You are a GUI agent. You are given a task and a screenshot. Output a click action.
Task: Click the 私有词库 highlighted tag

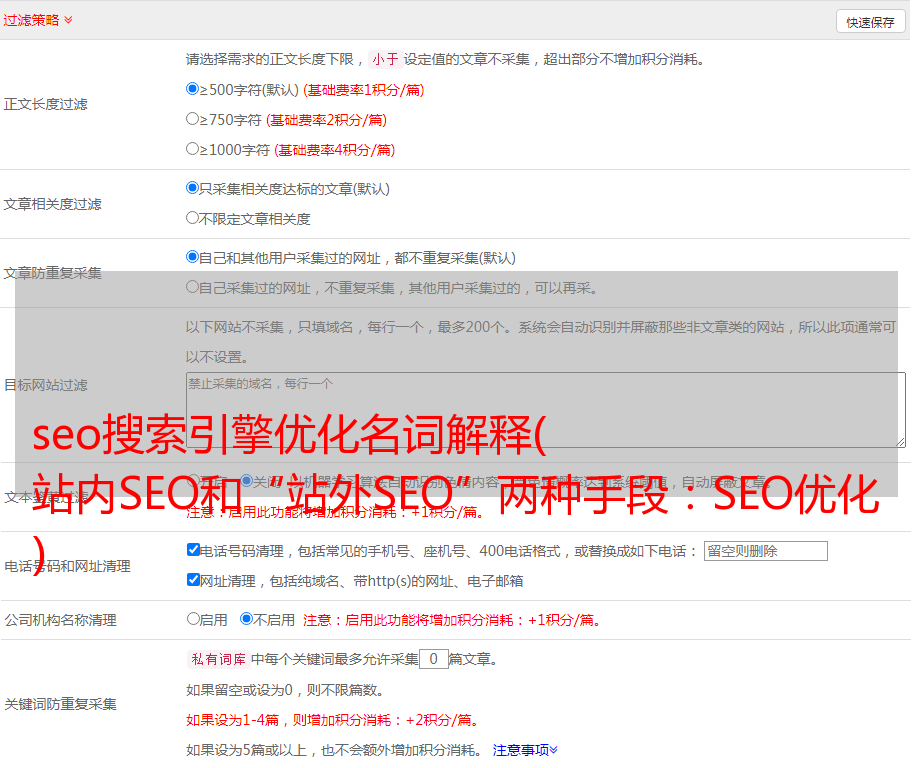tap(219, 659)
